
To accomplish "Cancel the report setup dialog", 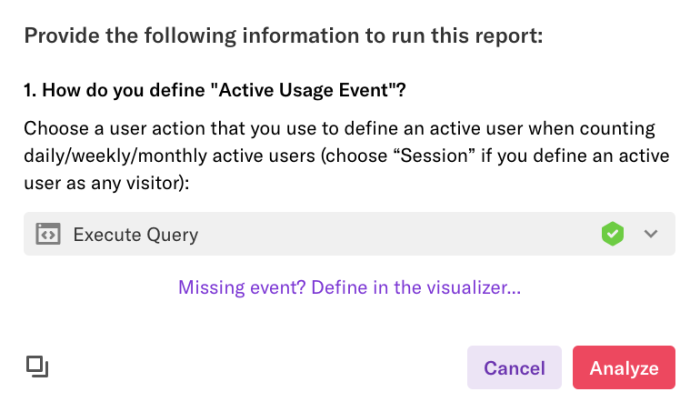I will pyautogui.click(x=514, y=367).
